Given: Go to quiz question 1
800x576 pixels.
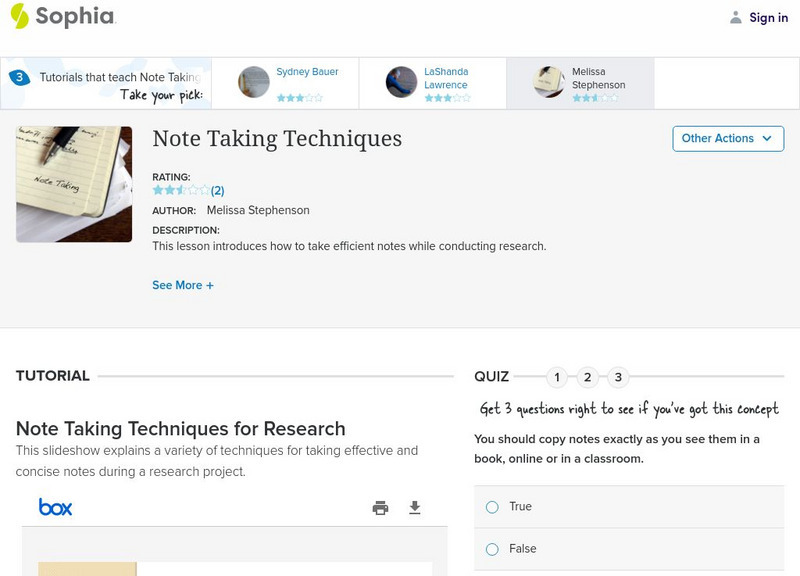Looking at the screenshot, I should coord(557,377).
